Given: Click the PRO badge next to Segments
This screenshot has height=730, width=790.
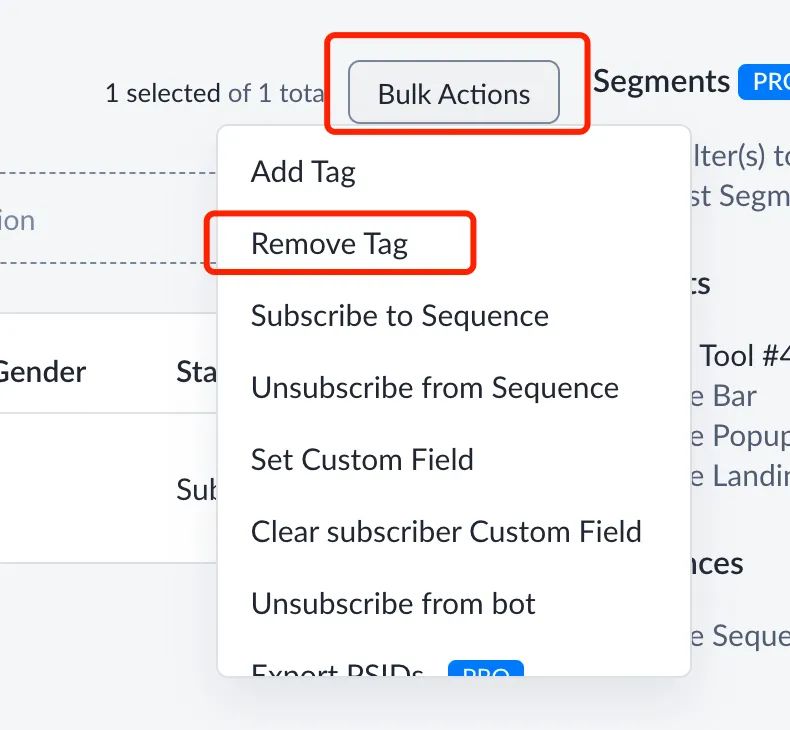Looking at the screenshot, I should (x=764, y=82).
